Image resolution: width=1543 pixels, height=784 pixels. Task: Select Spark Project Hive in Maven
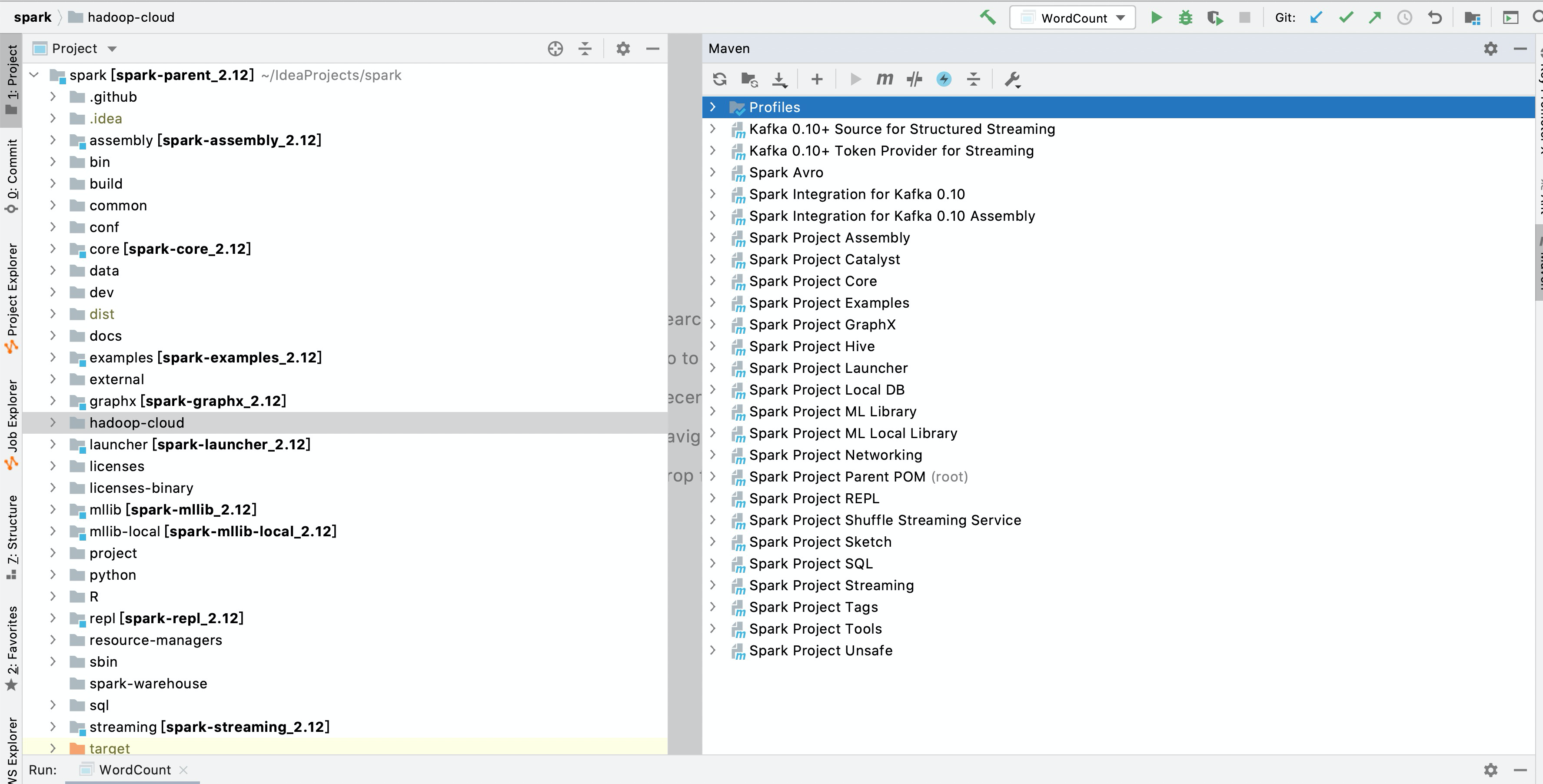(x=811, y=346)
